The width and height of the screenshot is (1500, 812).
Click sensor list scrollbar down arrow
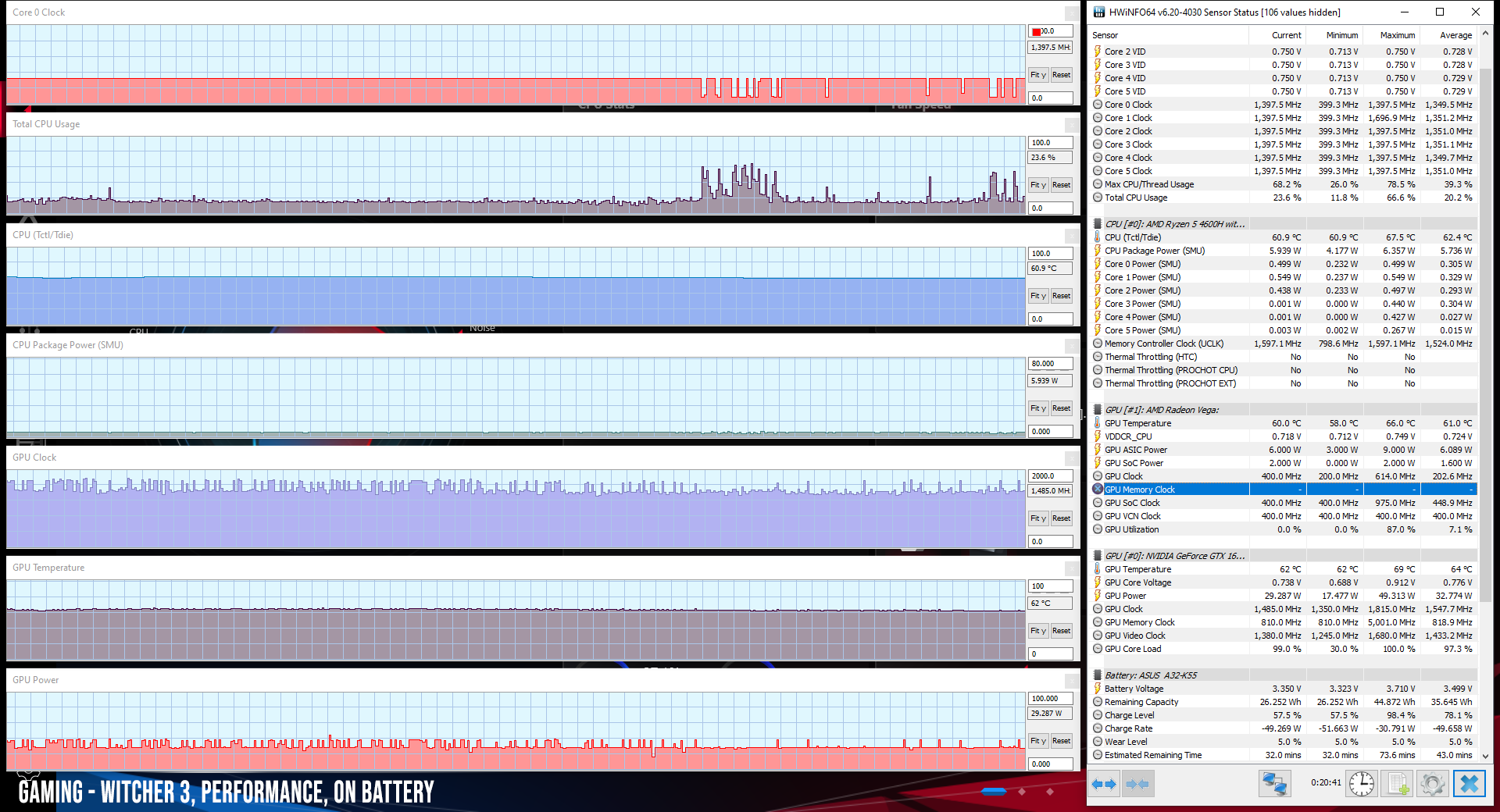tap(1485, 756)
